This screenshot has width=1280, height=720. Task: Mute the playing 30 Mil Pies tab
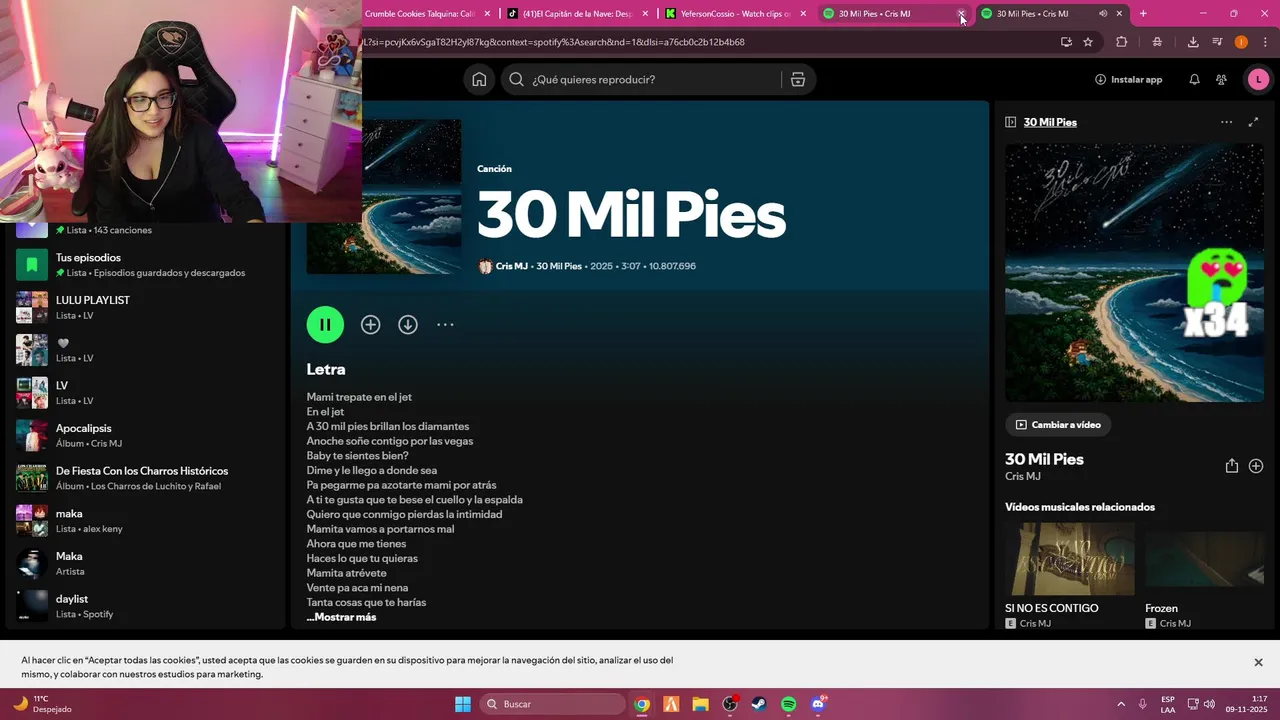click(x=1103, y=14)
